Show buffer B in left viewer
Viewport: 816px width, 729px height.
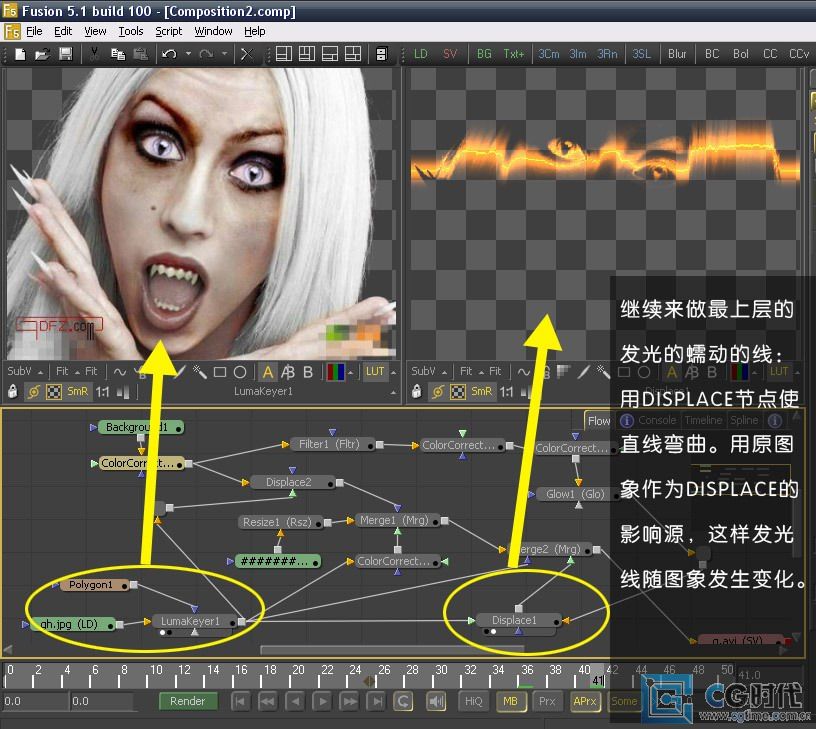click(x=308, y=372)
